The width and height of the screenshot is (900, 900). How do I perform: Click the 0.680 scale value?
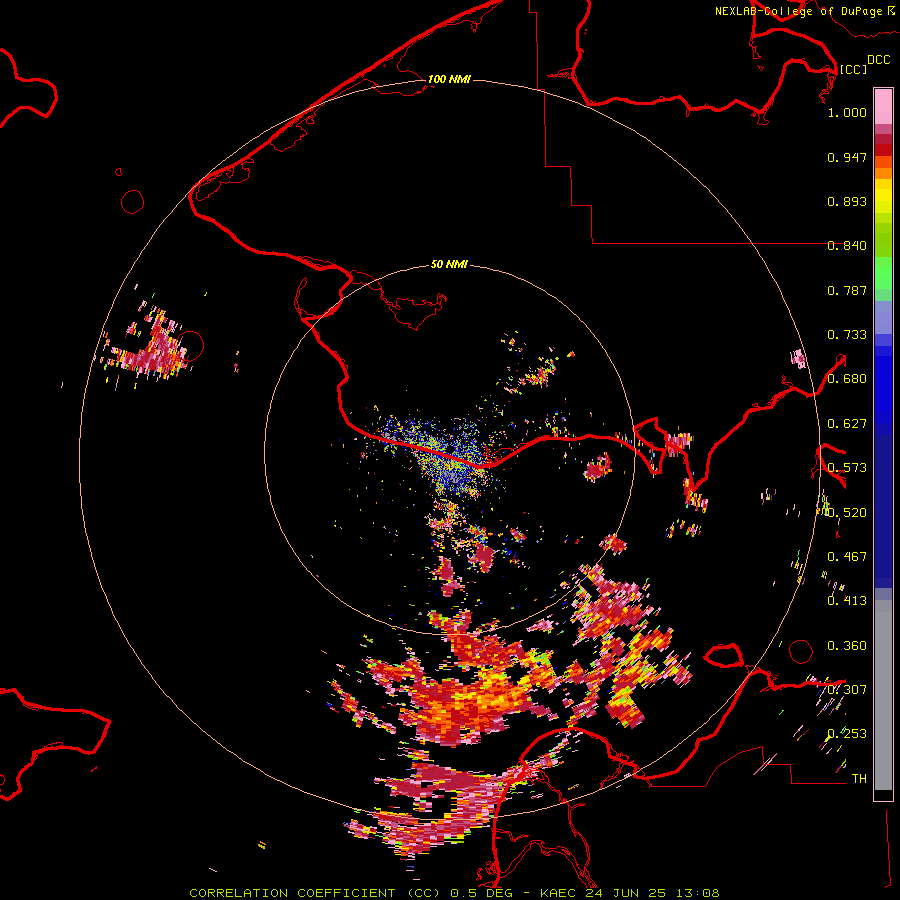pos(847,379)
